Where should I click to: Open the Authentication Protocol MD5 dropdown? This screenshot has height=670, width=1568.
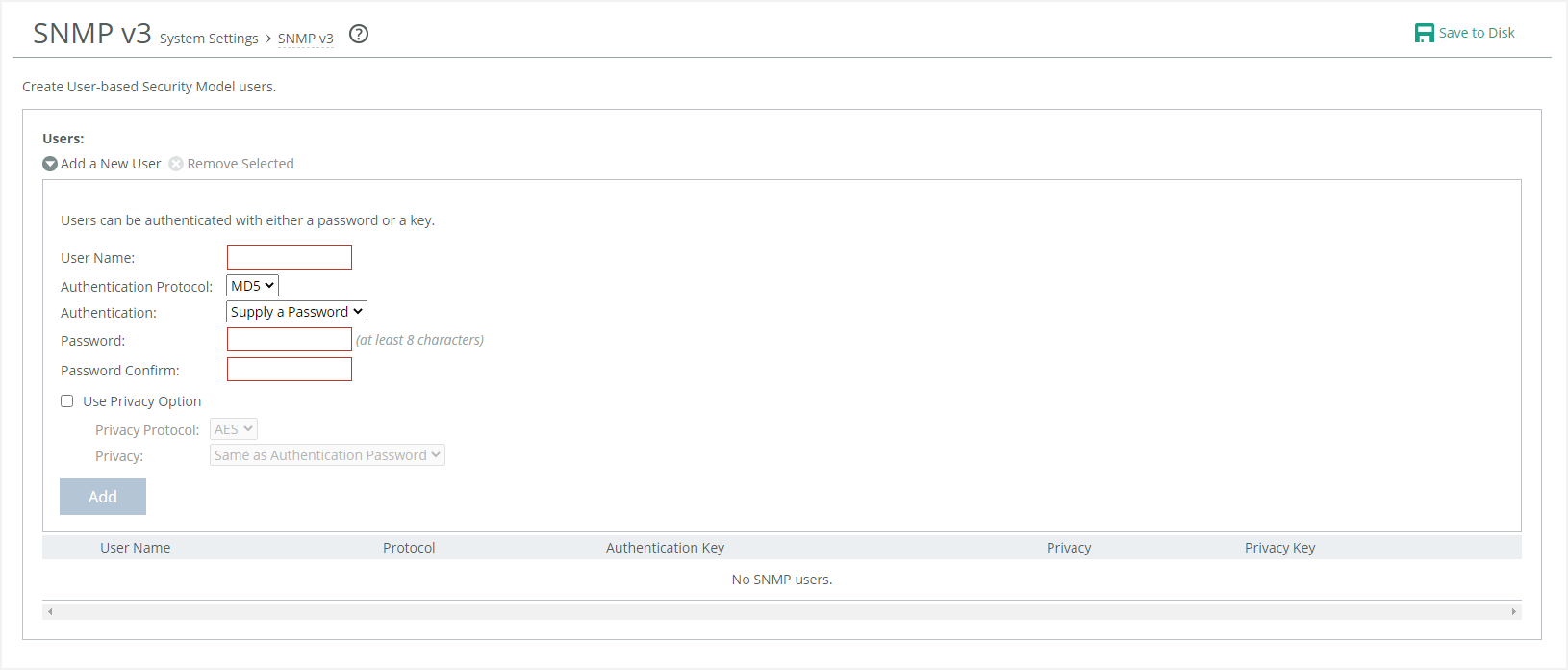pos(252,286)
